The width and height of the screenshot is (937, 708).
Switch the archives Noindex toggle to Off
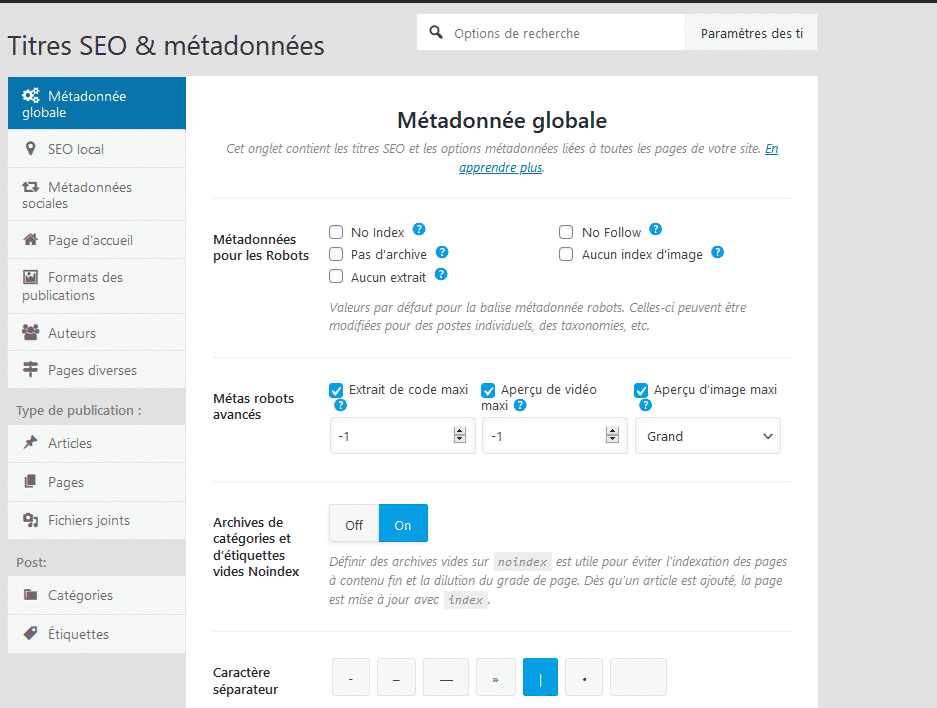[x=353, y=523]
